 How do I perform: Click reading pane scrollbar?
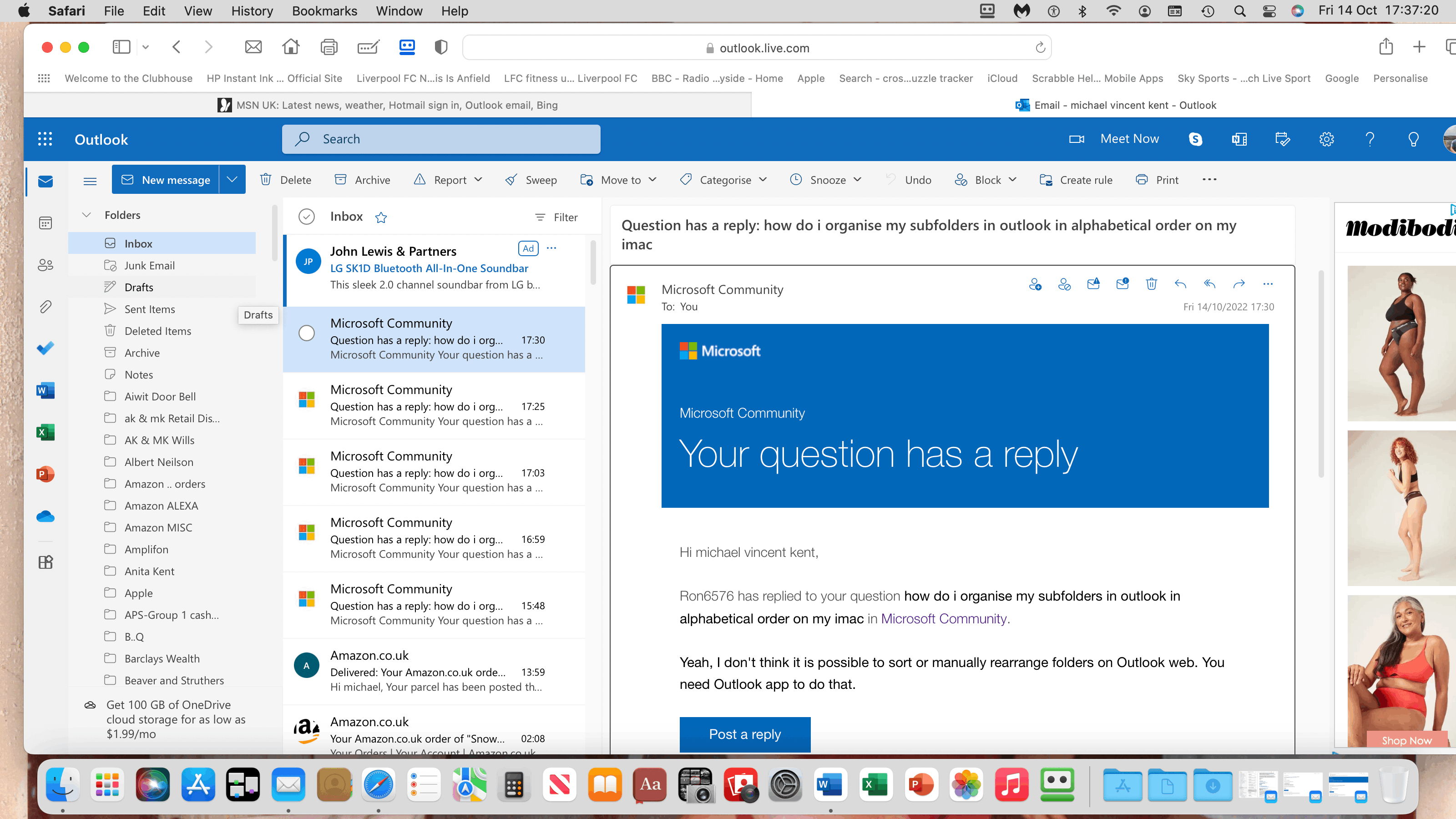pos(1321,373)
